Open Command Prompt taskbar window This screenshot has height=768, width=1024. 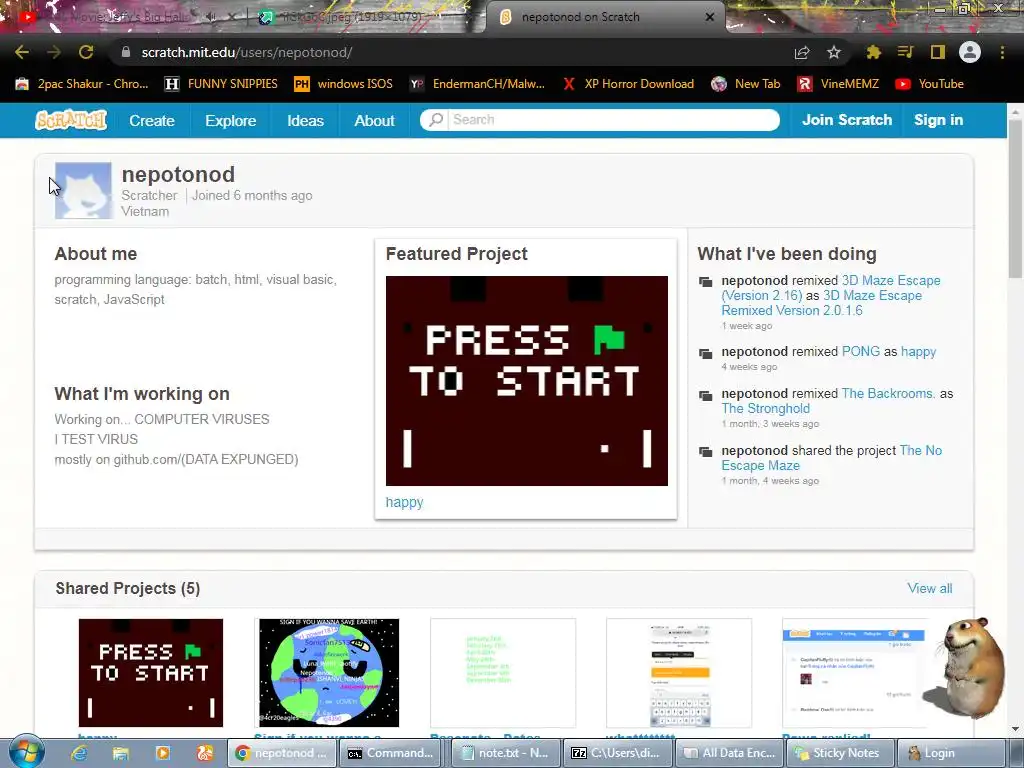coord(392,753)
